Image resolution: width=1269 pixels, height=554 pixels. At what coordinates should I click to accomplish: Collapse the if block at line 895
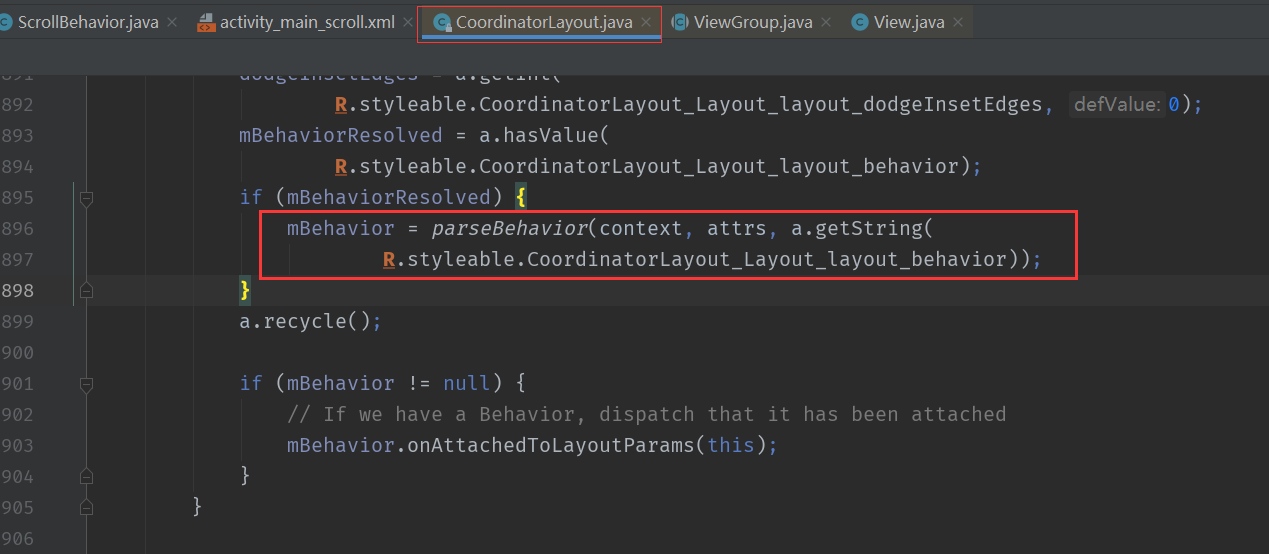click(86, 198)
